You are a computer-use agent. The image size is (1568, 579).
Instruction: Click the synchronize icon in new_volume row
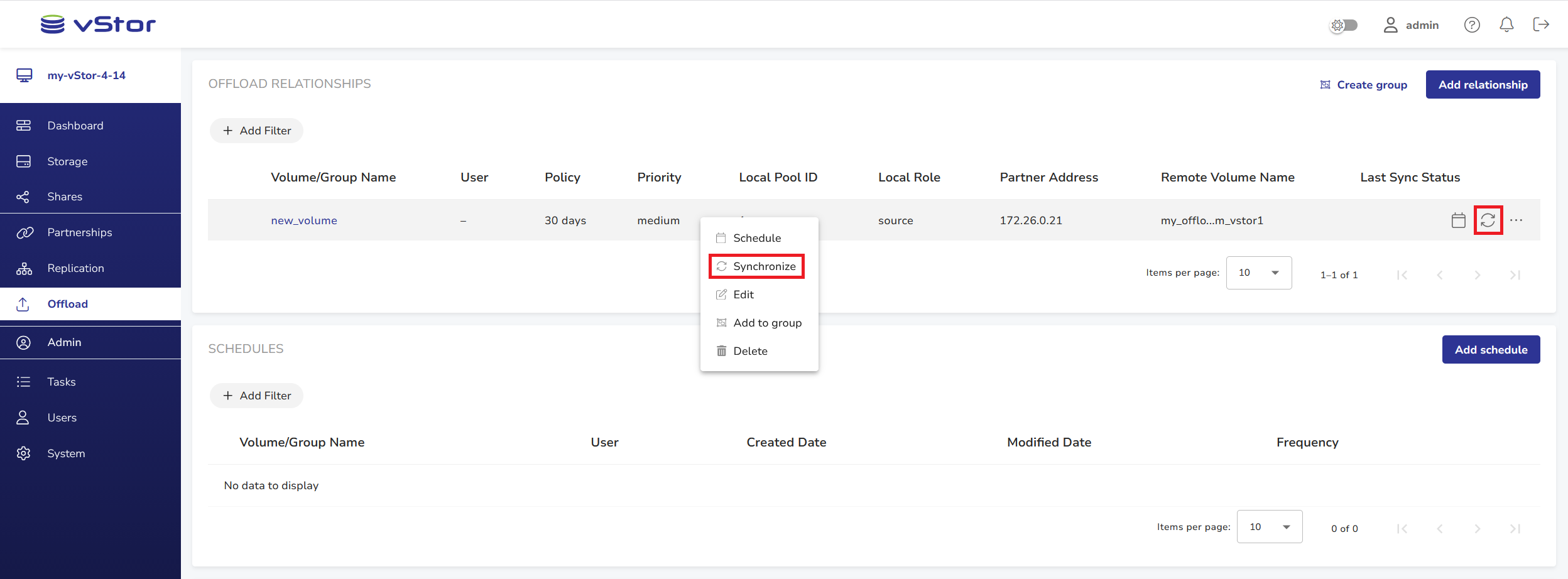pyautogui.click(x=1488, y=220)
